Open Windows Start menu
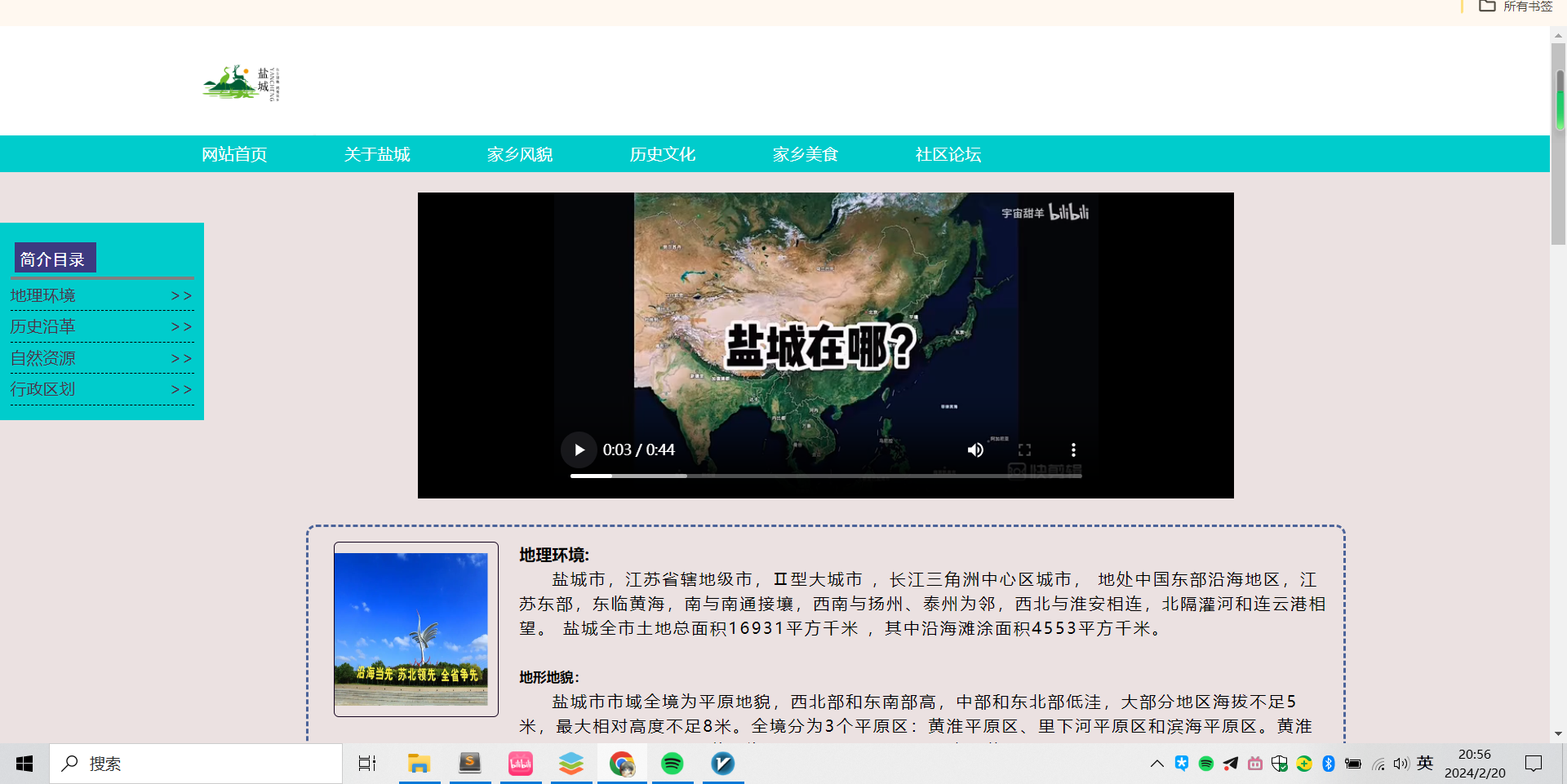Image resolution: width=1567 pixels, height=784 pixels. [24, 764]
